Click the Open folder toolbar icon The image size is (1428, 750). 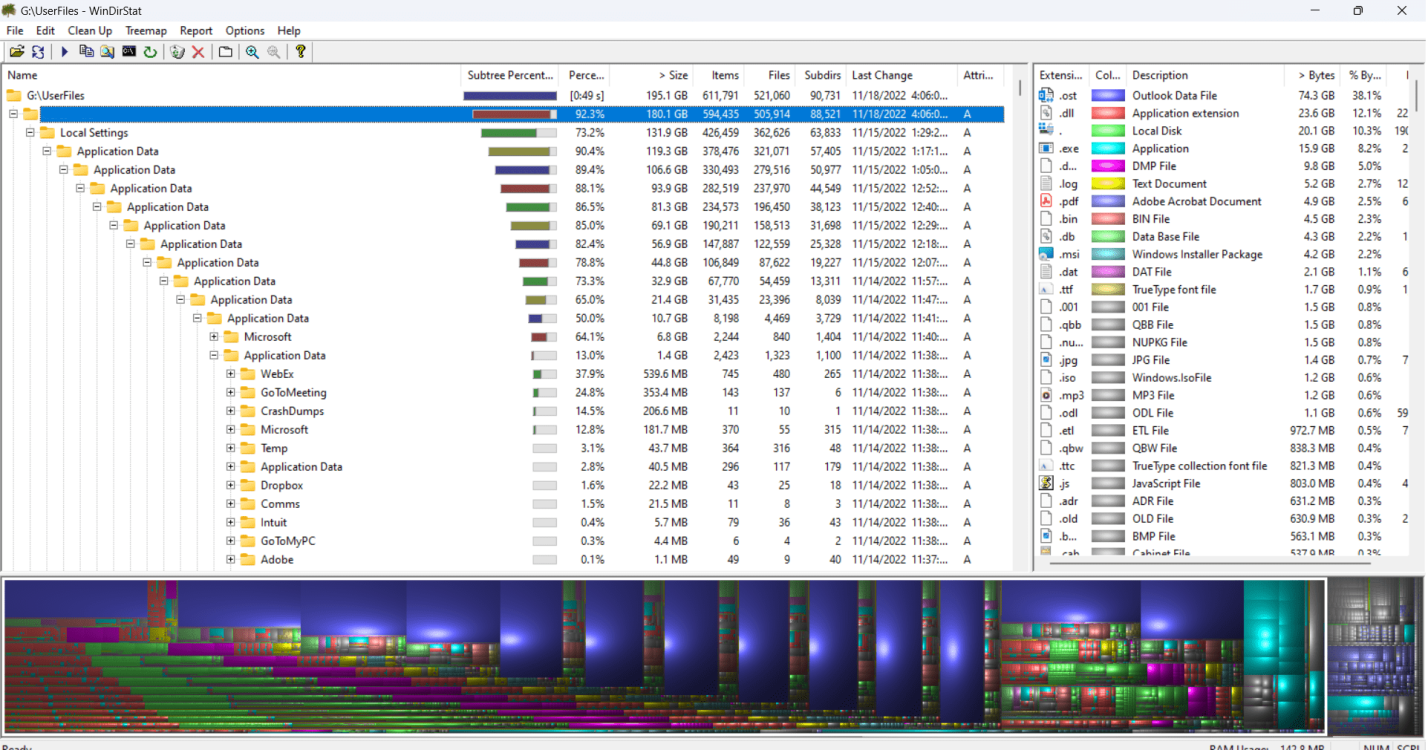point(17,51)
